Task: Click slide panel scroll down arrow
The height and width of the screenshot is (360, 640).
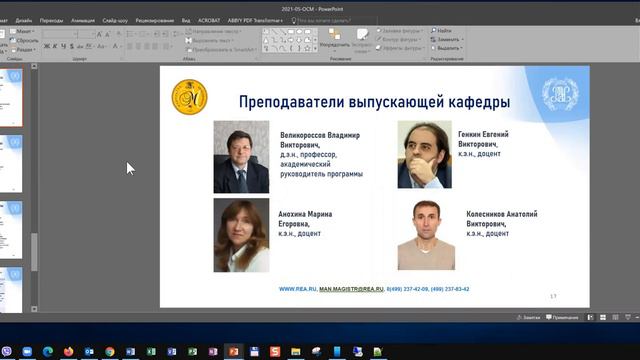Action: [x=34, y=309]
